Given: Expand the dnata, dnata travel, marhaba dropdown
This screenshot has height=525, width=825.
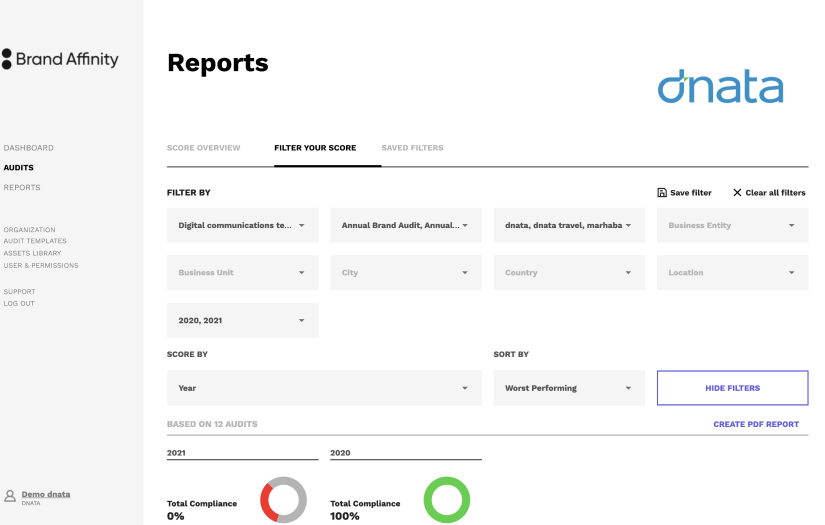Looking at the screenshot, I should click(x=569, y=225).
